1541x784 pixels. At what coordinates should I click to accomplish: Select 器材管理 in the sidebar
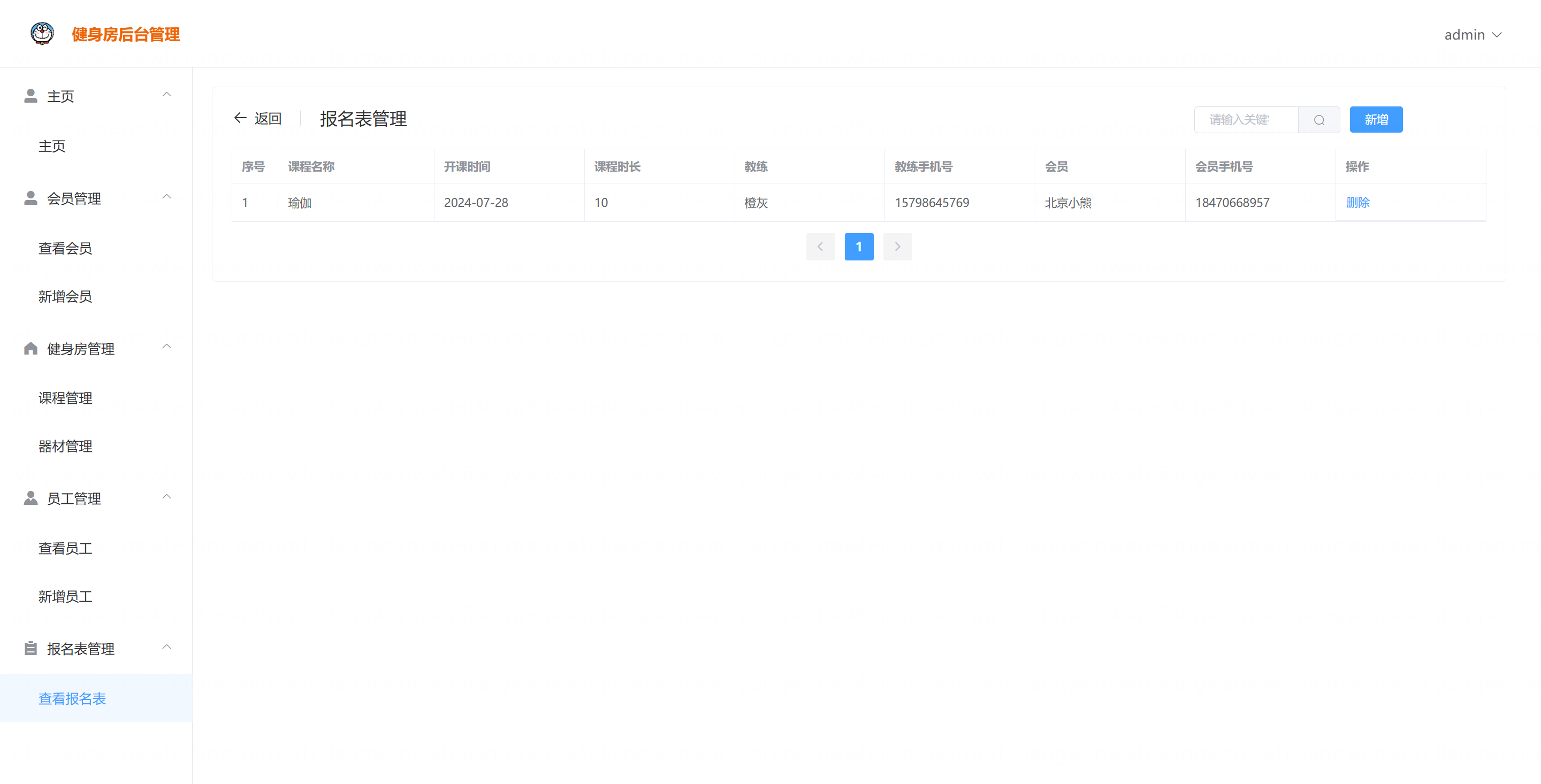65,446
